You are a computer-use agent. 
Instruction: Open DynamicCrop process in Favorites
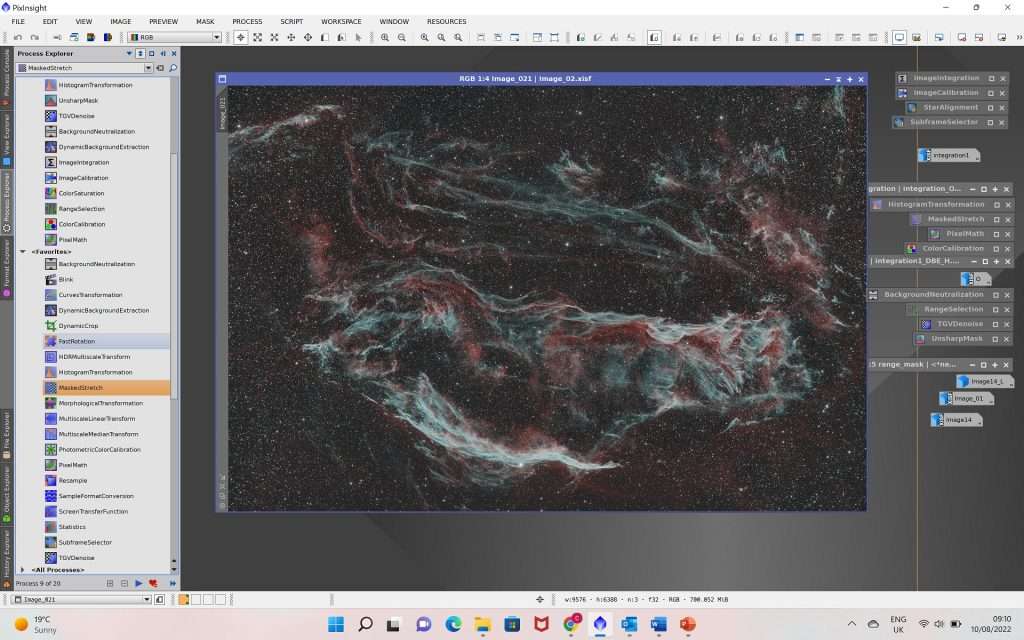pos(78,326)
